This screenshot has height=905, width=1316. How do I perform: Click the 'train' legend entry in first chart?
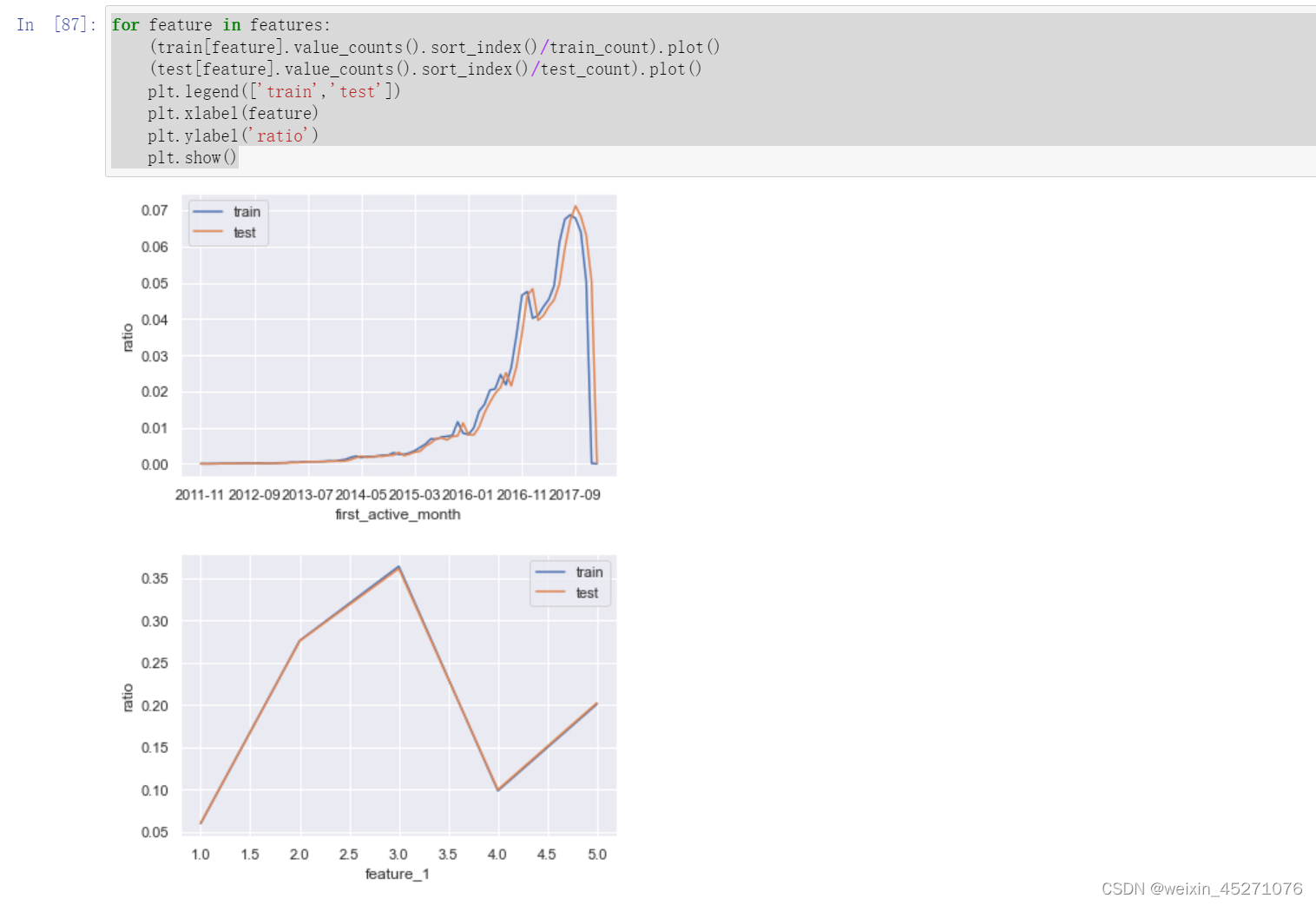(x=247, y=212)
